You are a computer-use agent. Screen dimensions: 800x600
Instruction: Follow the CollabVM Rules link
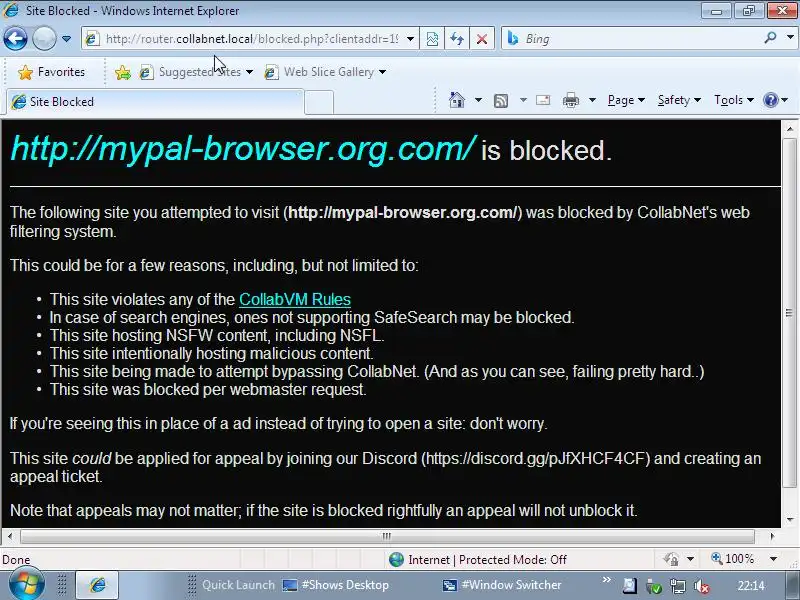tap(295, 299)
